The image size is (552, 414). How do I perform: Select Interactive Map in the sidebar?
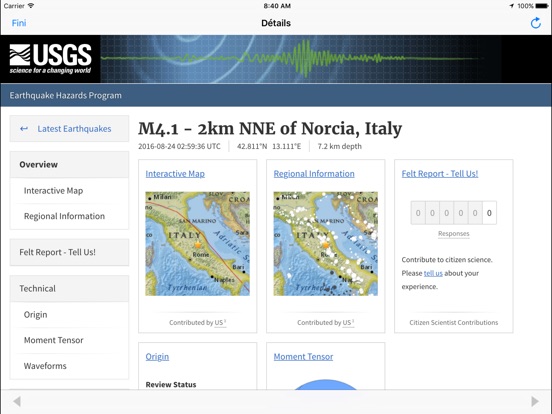pos(69,190)
